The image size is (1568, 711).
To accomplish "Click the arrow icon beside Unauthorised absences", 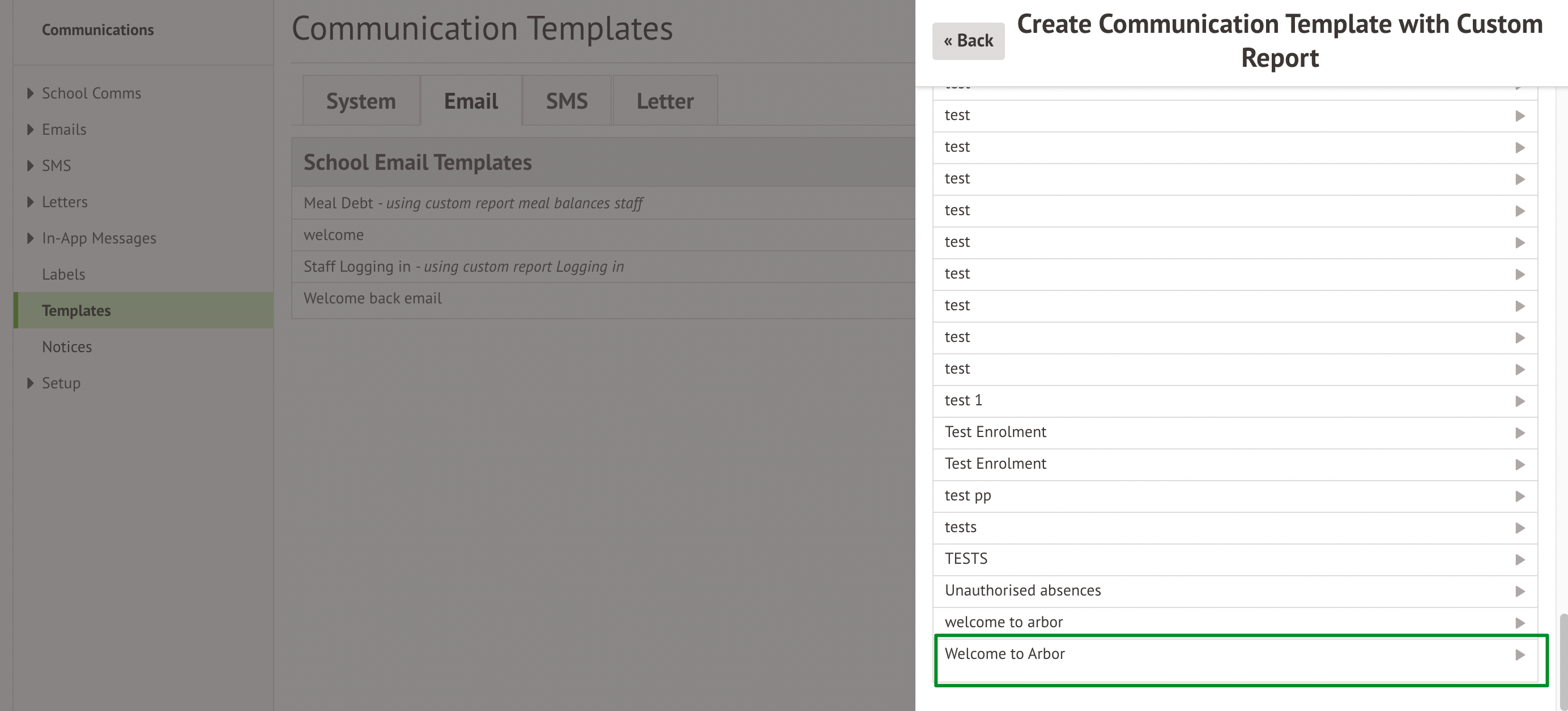I will pos(1519,591).
